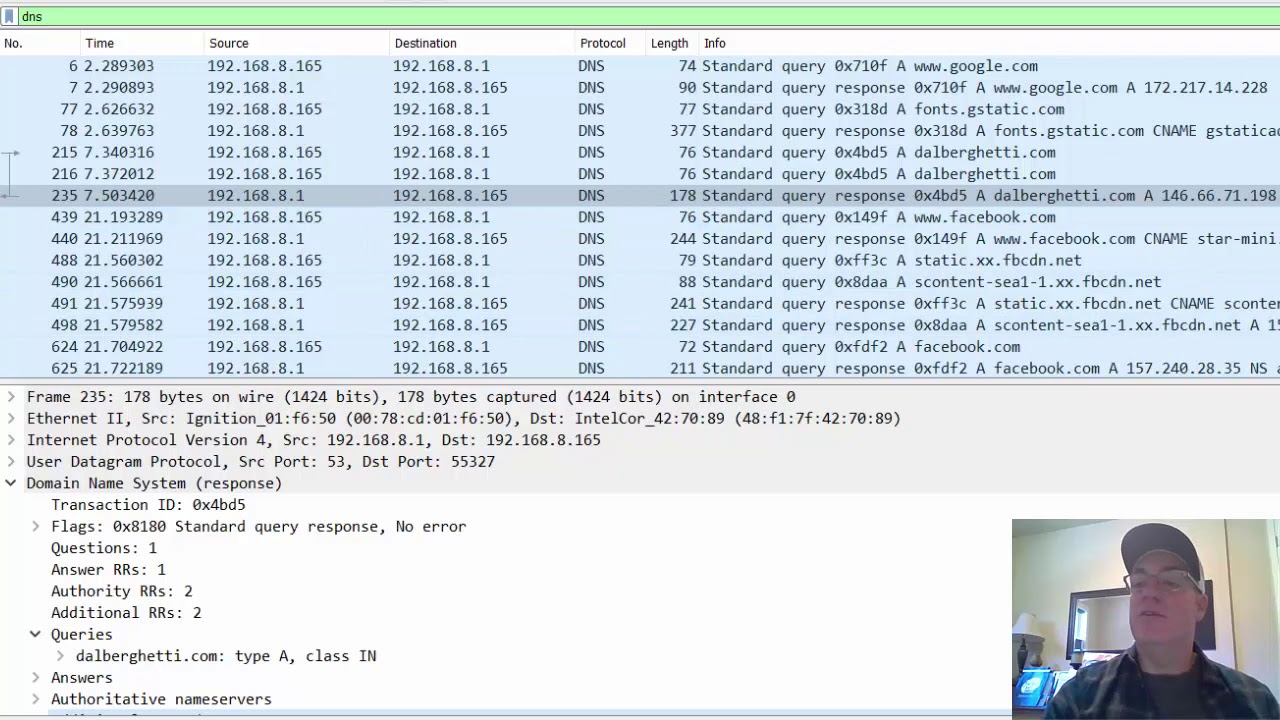This screenshot has width=1280, height=720.
Task: Select packet 78 fonts.gstatic.com response
Action: click(640, 131)
